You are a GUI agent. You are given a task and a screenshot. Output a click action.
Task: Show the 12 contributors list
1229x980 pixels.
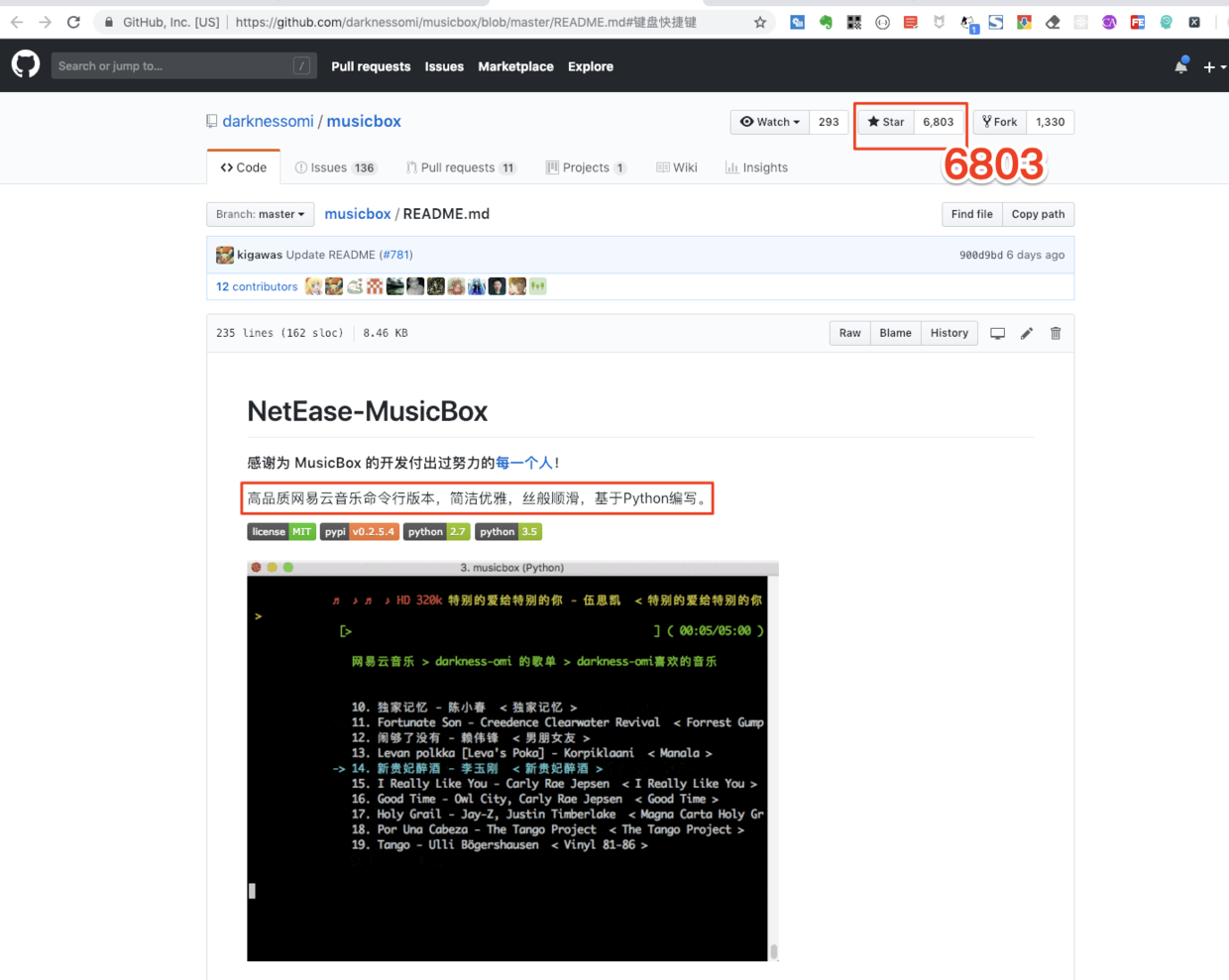257,286
